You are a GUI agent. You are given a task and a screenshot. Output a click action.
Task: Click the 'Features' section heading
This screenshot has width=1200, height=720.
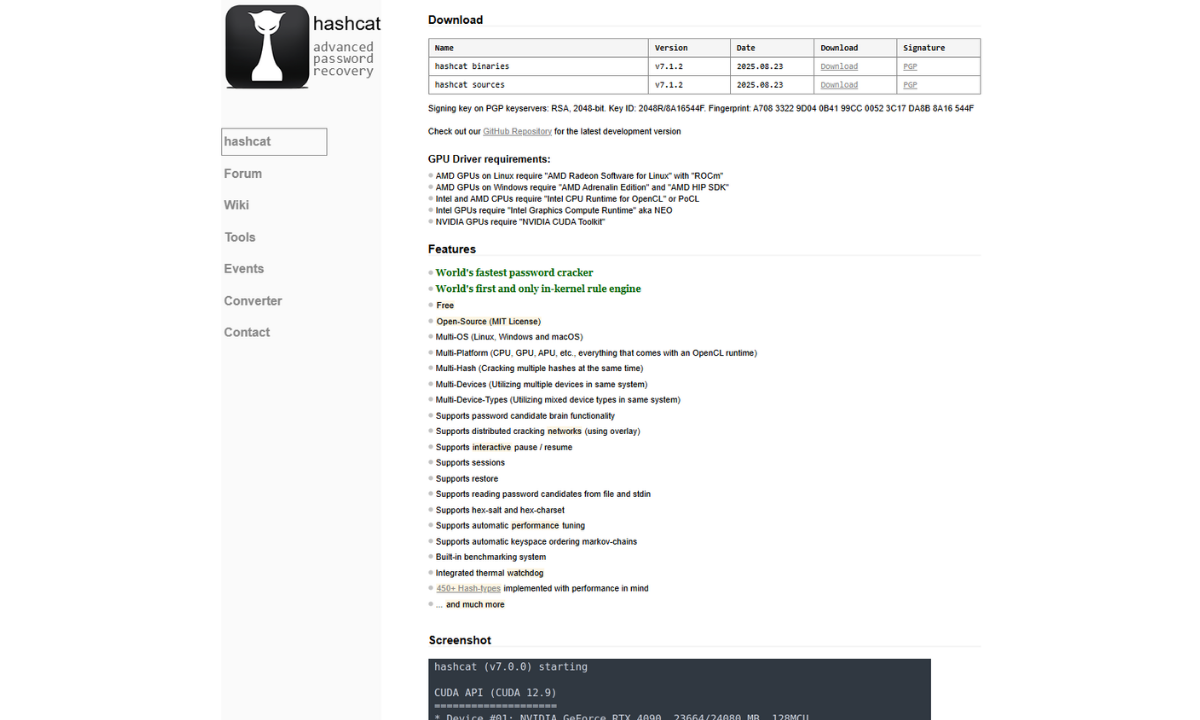(452, 249)
